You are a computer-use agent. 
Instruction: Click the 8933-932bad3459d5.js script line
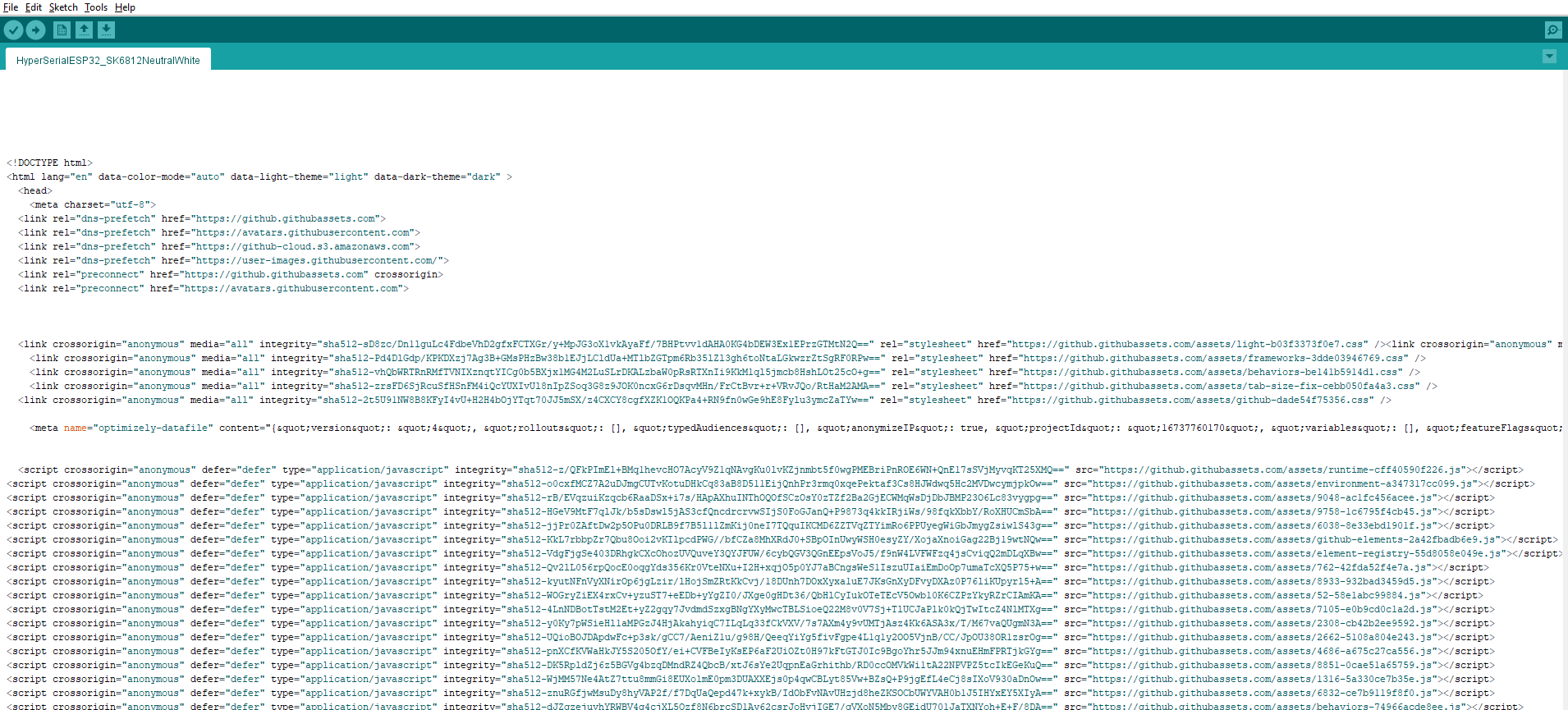pos(750,582)
